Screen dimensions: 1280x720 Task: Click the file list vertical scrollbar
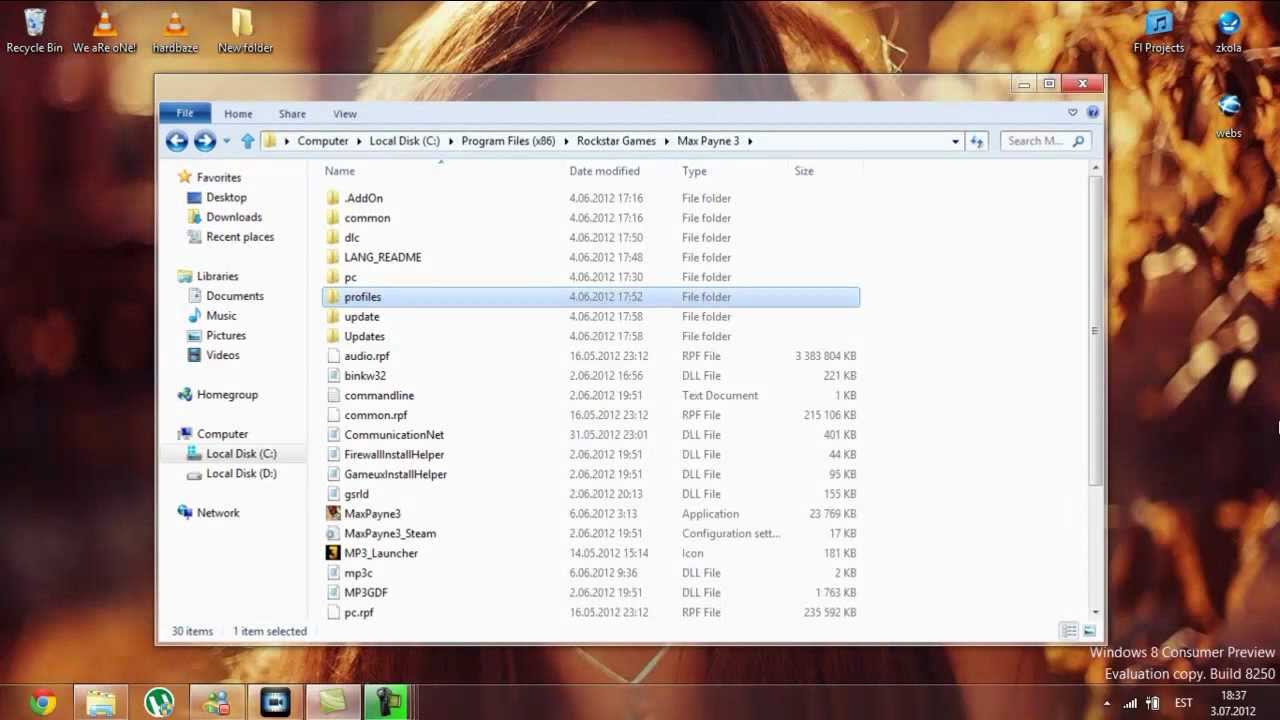(x=1096, y=330)
